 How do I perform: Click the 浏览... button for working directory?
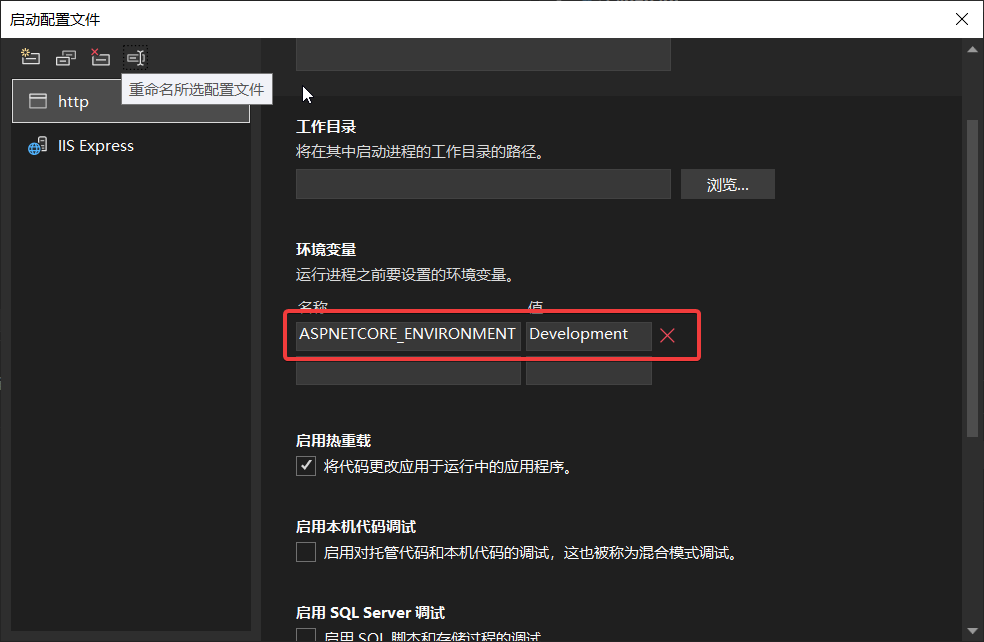coord(727,184)
